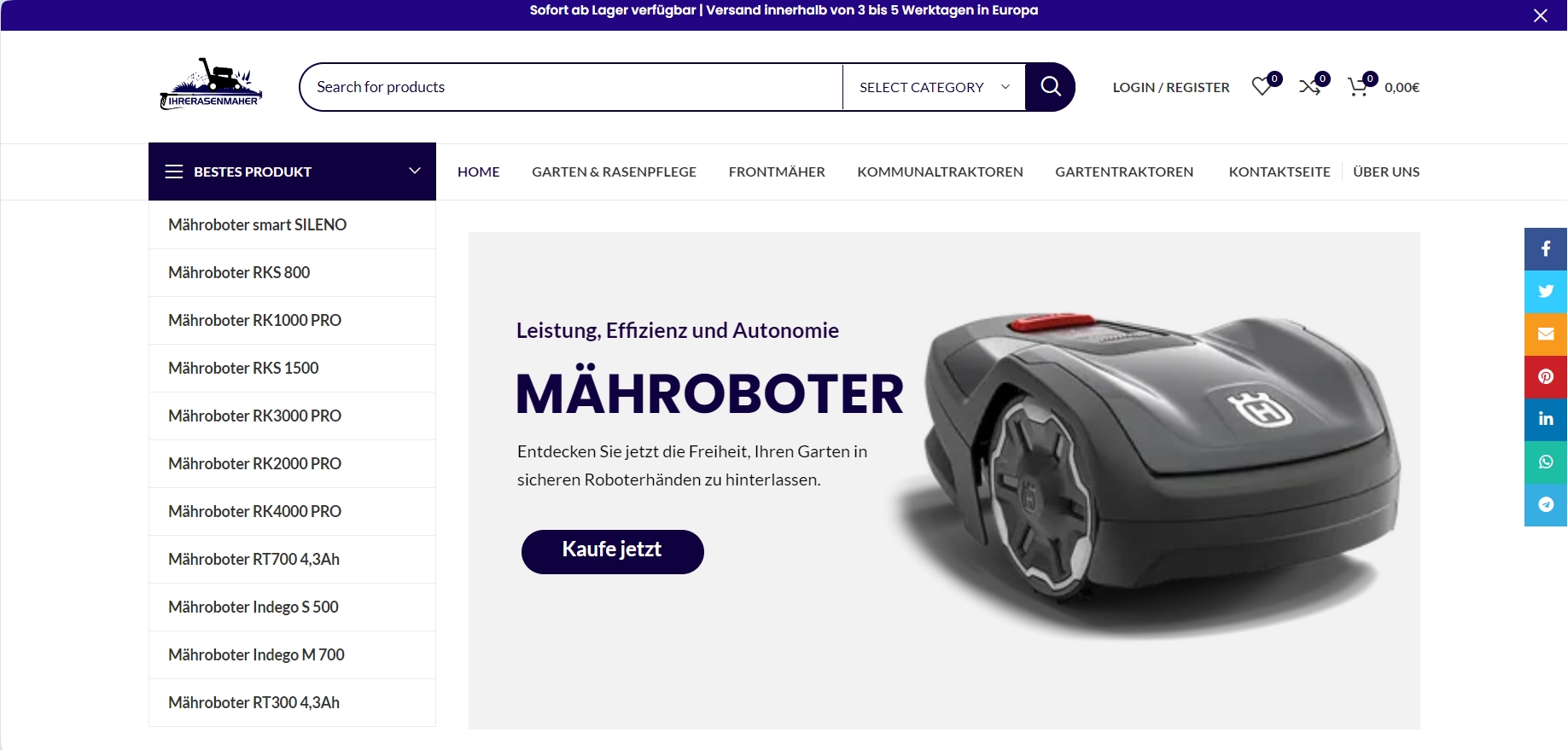Click the magnifier search button

1050,87
